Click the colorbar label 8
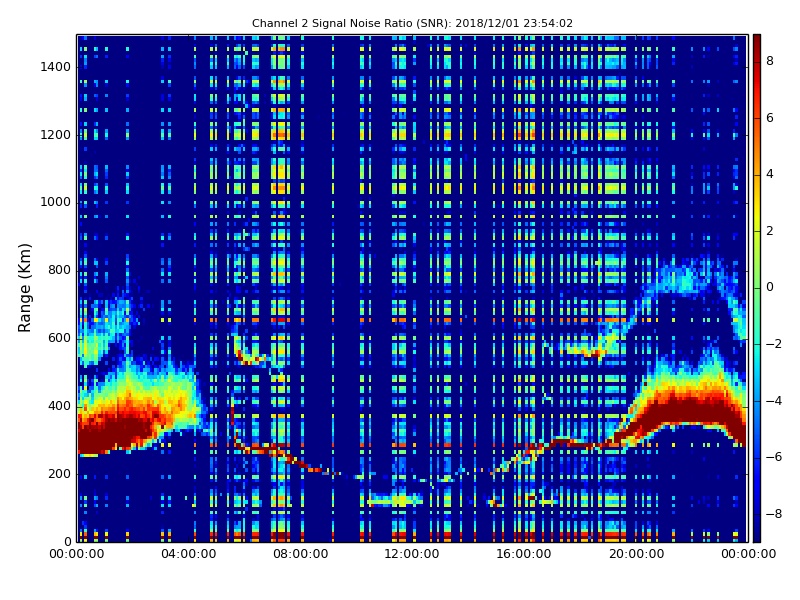 coord(770,61)
